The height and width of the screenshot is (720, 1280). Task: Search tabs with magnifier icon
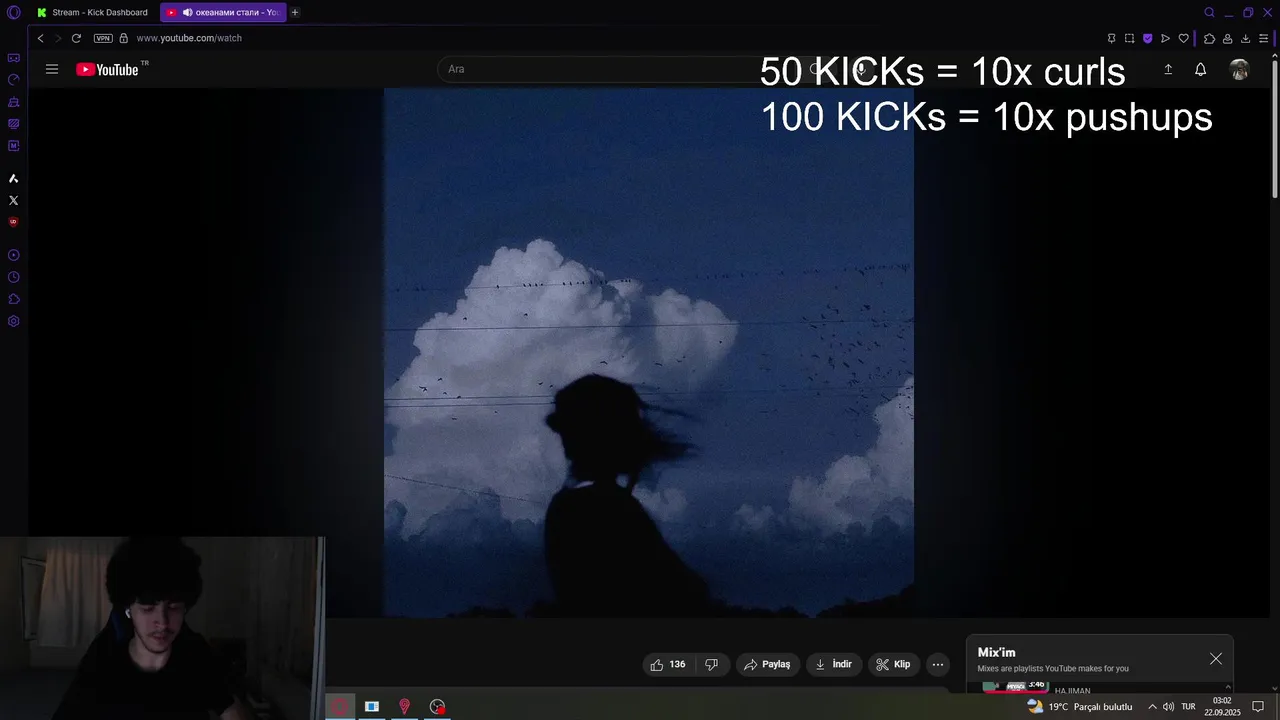[x=1209, y=12]
